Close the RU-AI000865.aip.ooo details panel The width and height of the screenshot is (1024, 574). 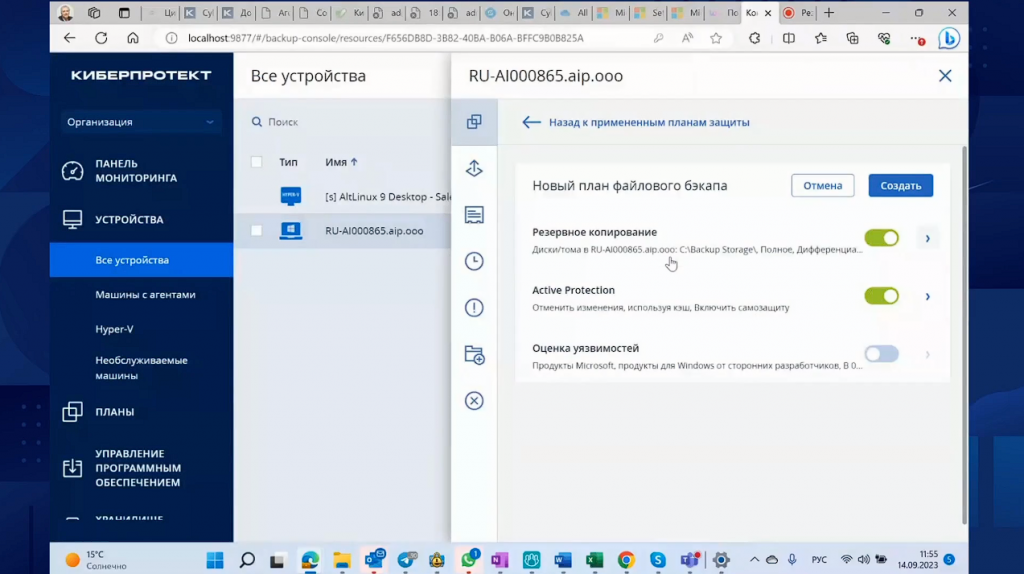point(945,76)
